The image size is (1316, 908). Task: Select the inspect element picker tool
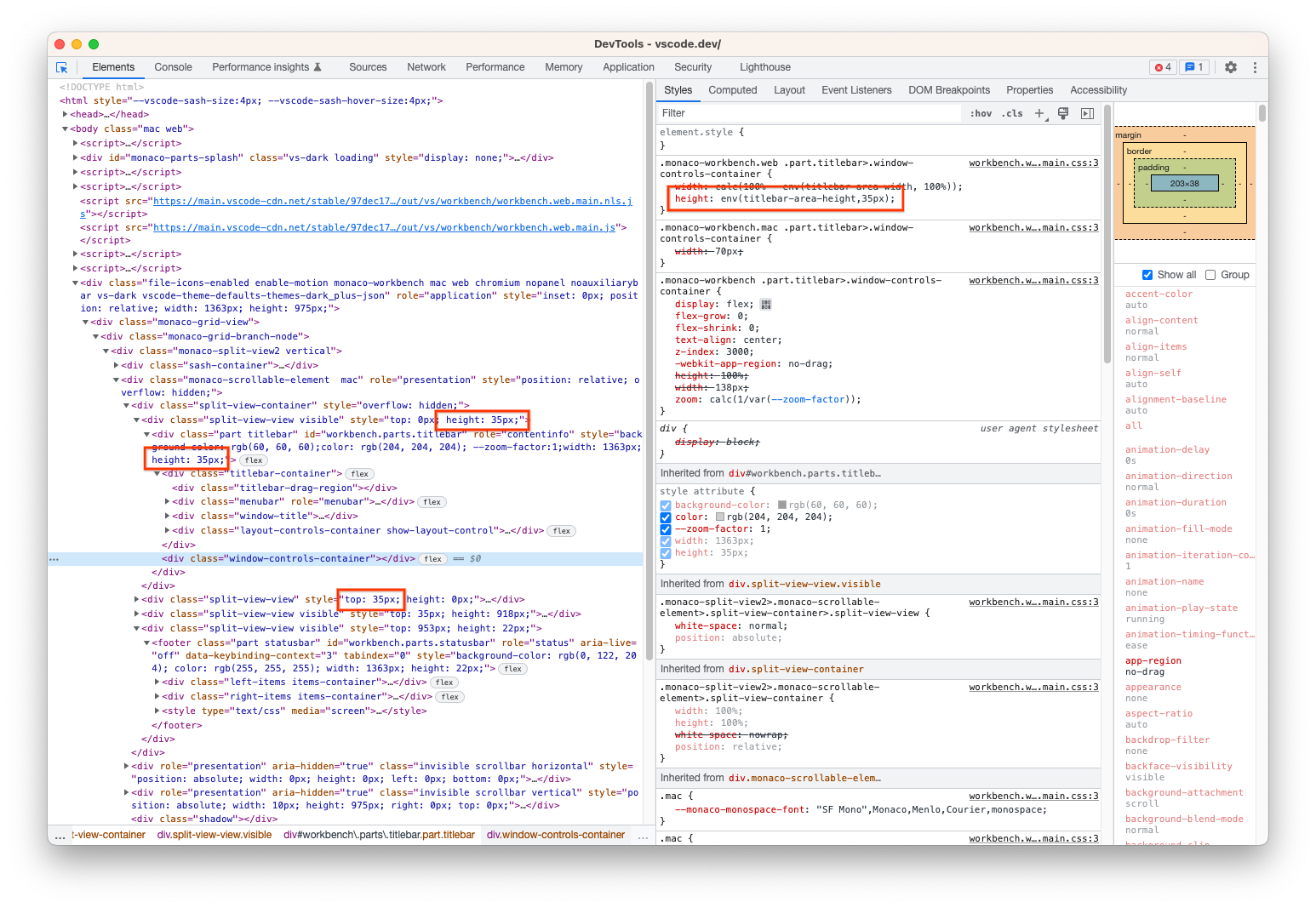point(61,66)
